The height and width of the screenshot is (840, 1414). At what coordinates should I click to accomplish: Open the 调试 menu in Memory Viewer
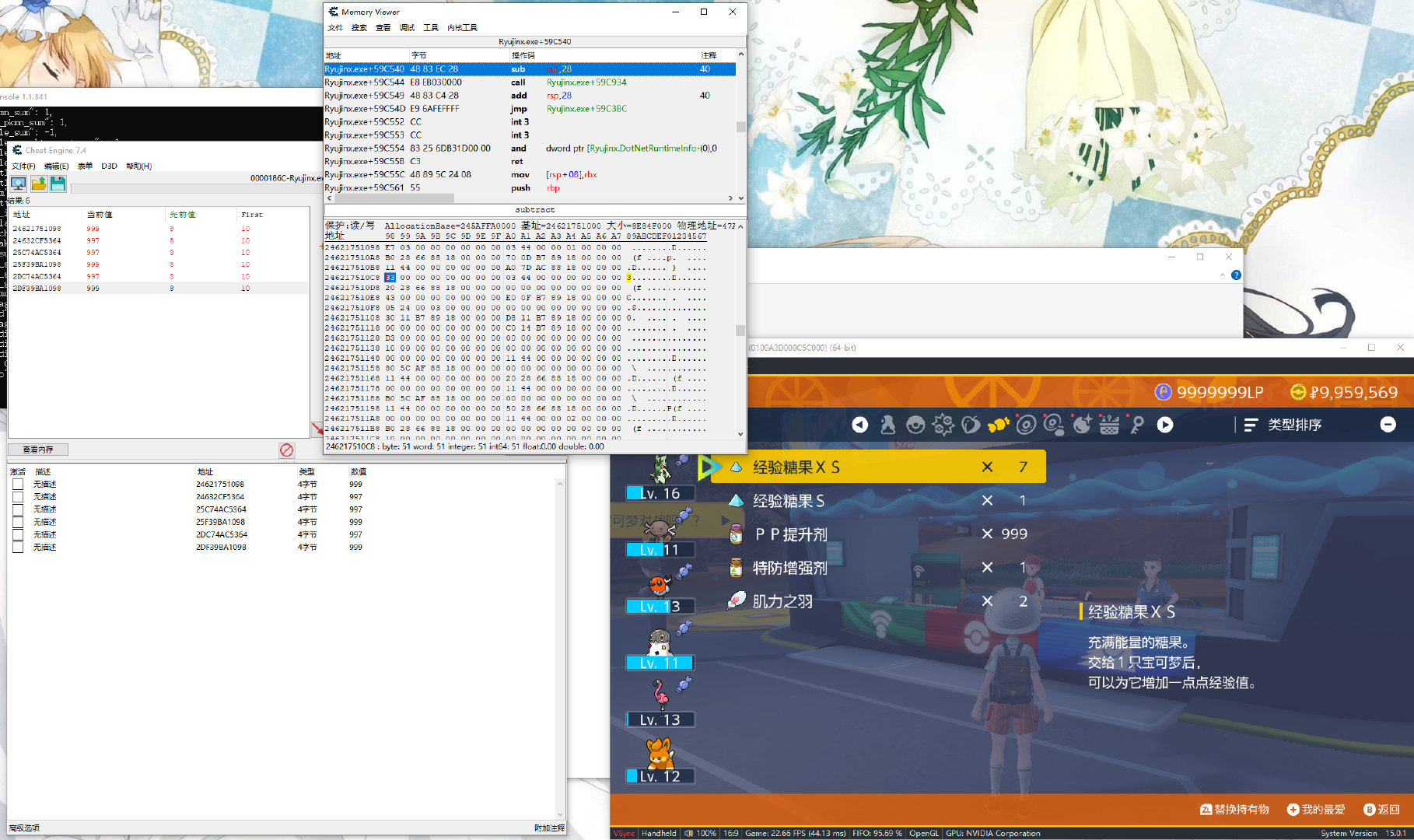tap(408, 28)
